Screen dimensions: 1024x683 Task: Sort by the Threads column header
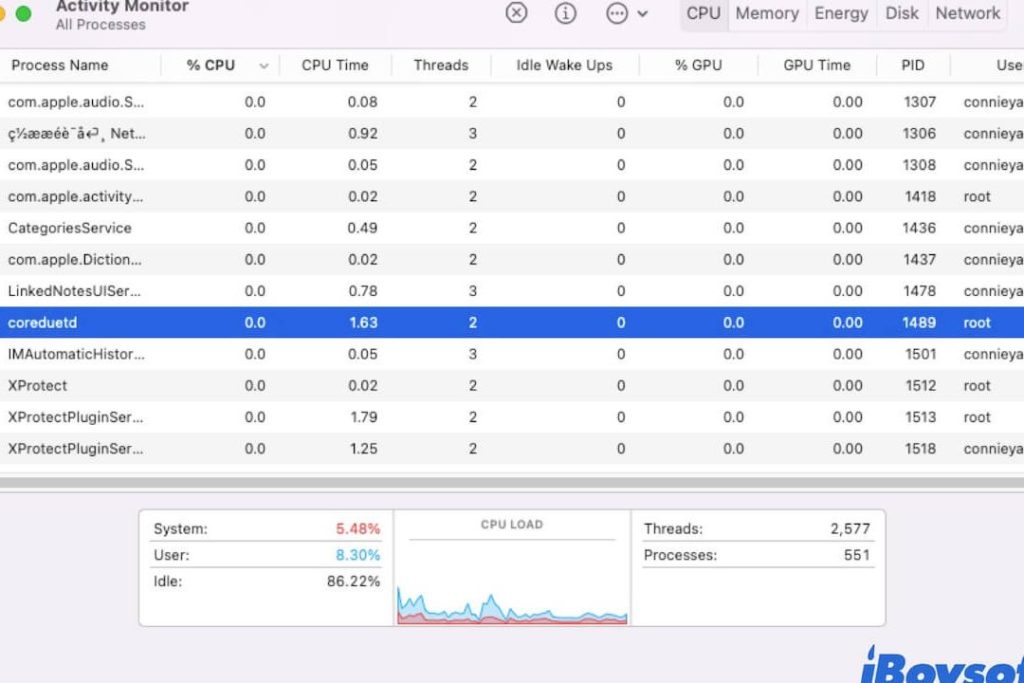pyautogui.click(x=441, y=65)
